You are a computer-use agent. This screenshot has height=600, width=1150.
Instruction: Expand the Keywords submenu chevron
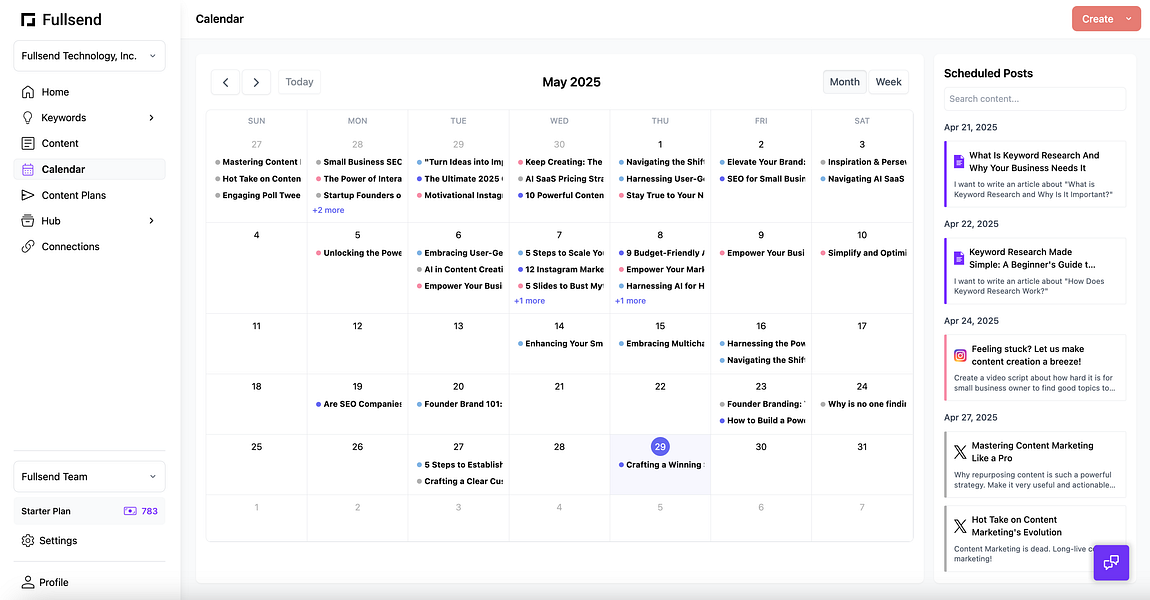click(x=152, y=117)
